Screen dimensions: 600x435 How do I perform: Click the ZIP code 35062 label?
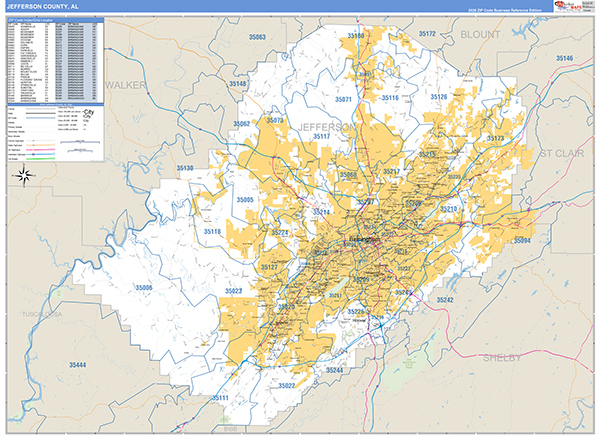point(241,124)
